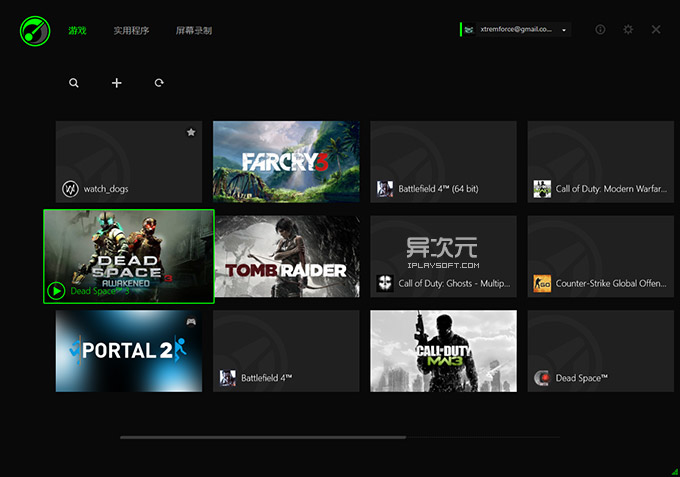The image size is (680, 477).
Task: Launch Dead Space 3 with play button
Action: coord(56,291)
